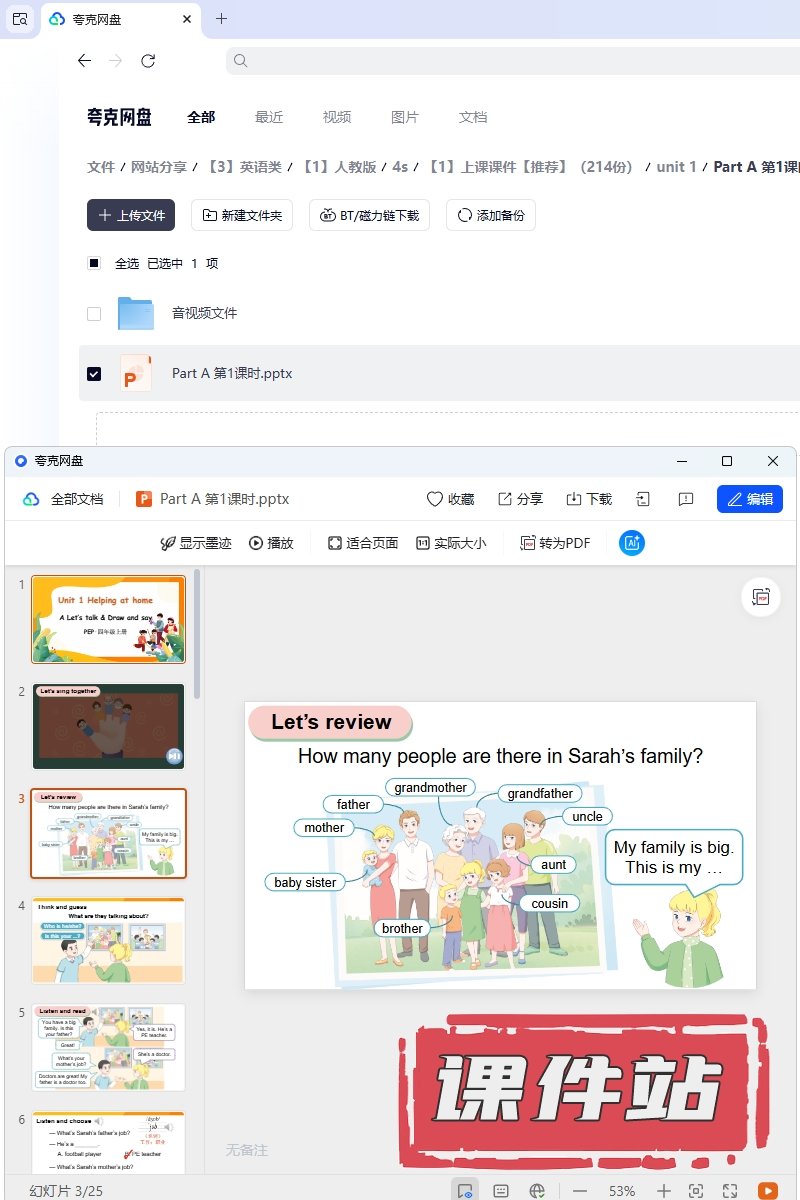Switch to the 视频 tab
Screen dimensions: 800x1200
(337, 117)
